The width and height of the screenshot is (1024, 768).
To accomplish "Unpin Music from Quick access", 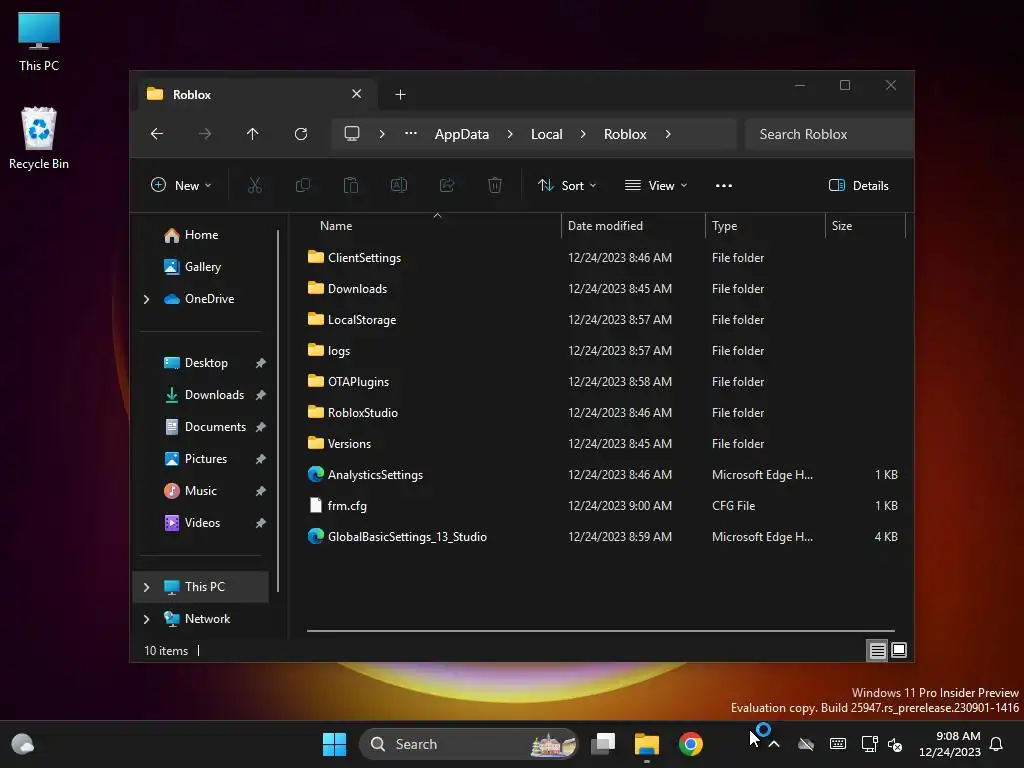I will point(261,491).
